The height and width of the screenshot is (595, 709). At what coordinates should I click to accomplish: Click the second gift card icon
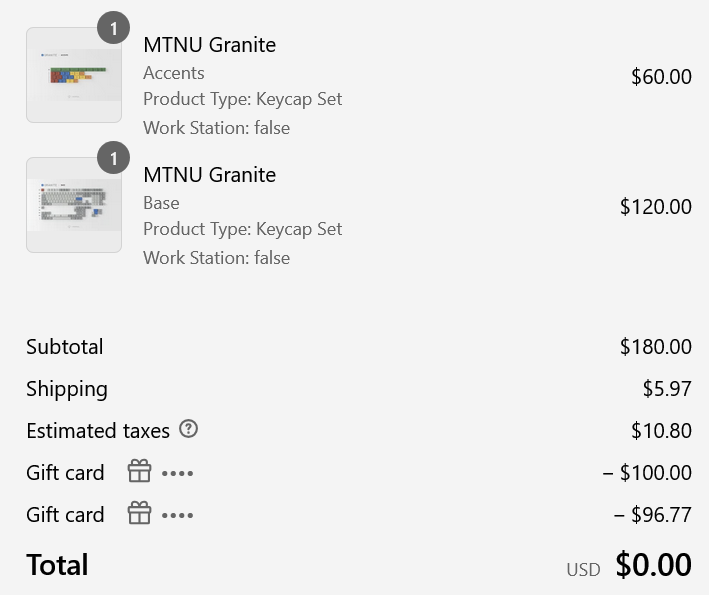point(139,513)
